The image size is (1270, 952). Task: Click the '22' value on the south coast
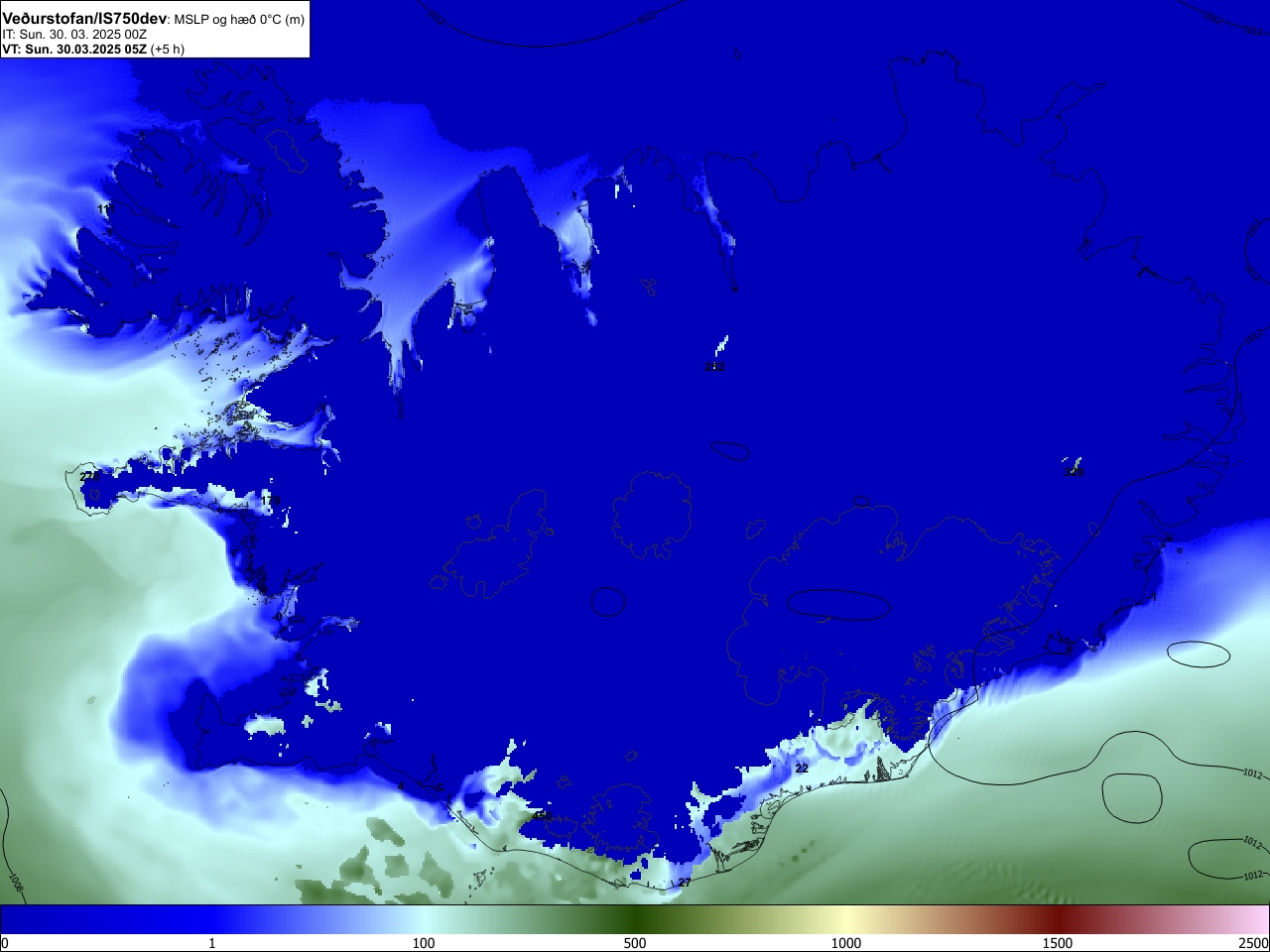[802, 769]
